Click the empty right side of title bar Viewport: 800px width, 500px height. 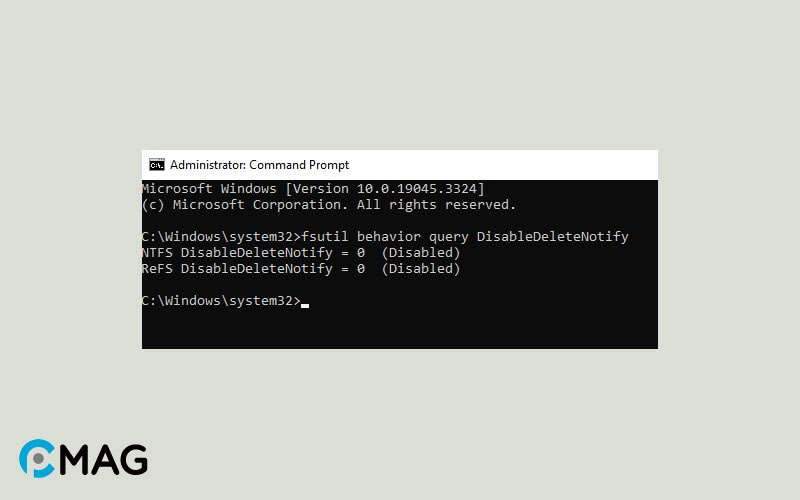click(x=520, y=165)
